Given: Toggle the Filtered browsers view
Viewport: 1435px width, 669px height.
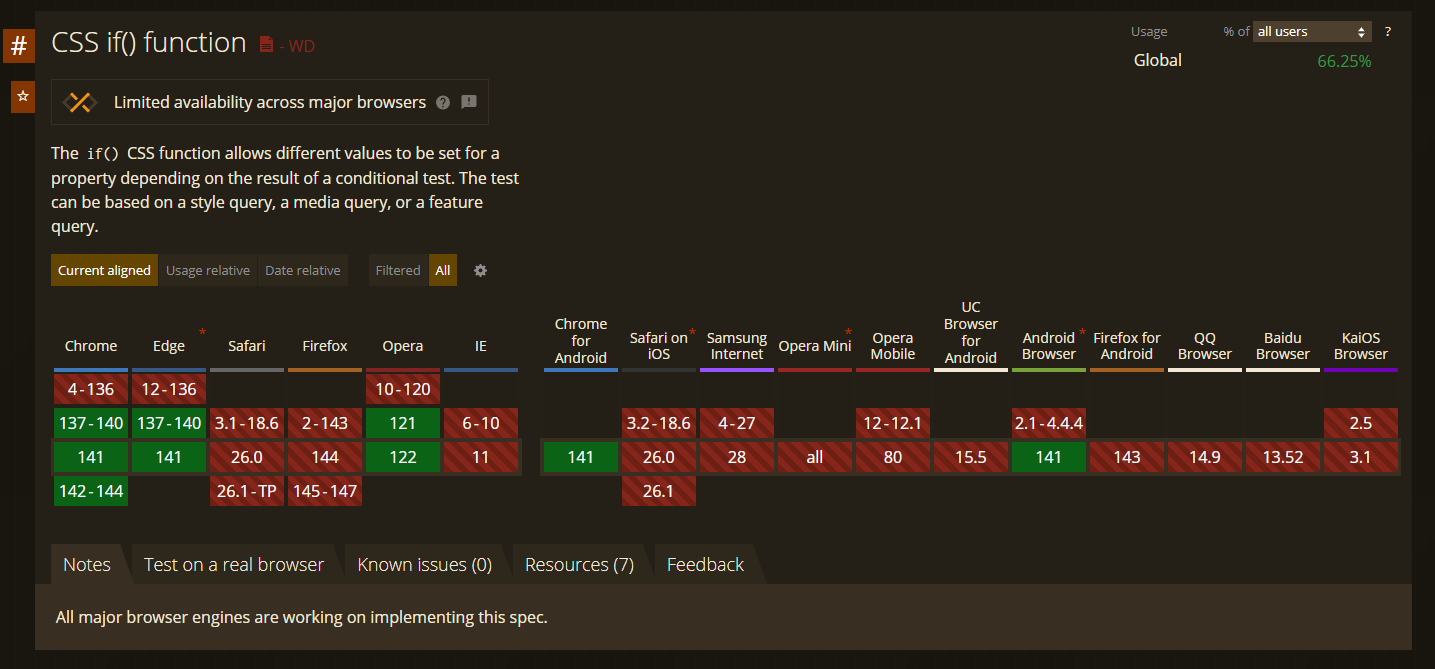Looking at the screenshot, I should click(x=398, y=270).
